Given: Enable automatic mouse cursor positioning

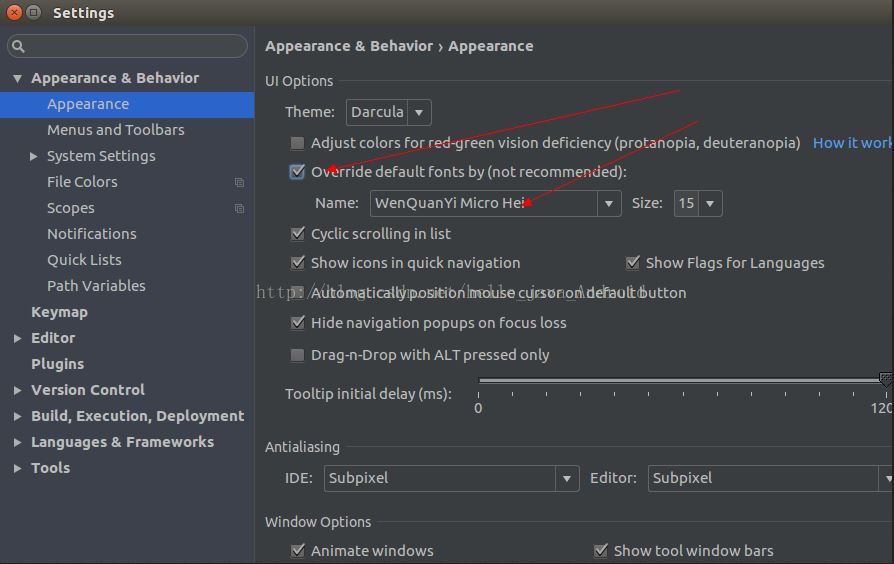Looking at the screenshot, I should (297, 293).
